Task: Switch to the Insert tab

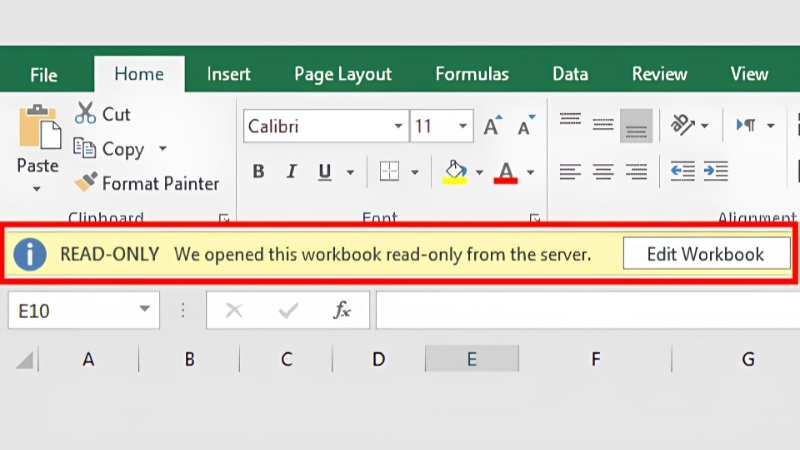Action: 229,74
